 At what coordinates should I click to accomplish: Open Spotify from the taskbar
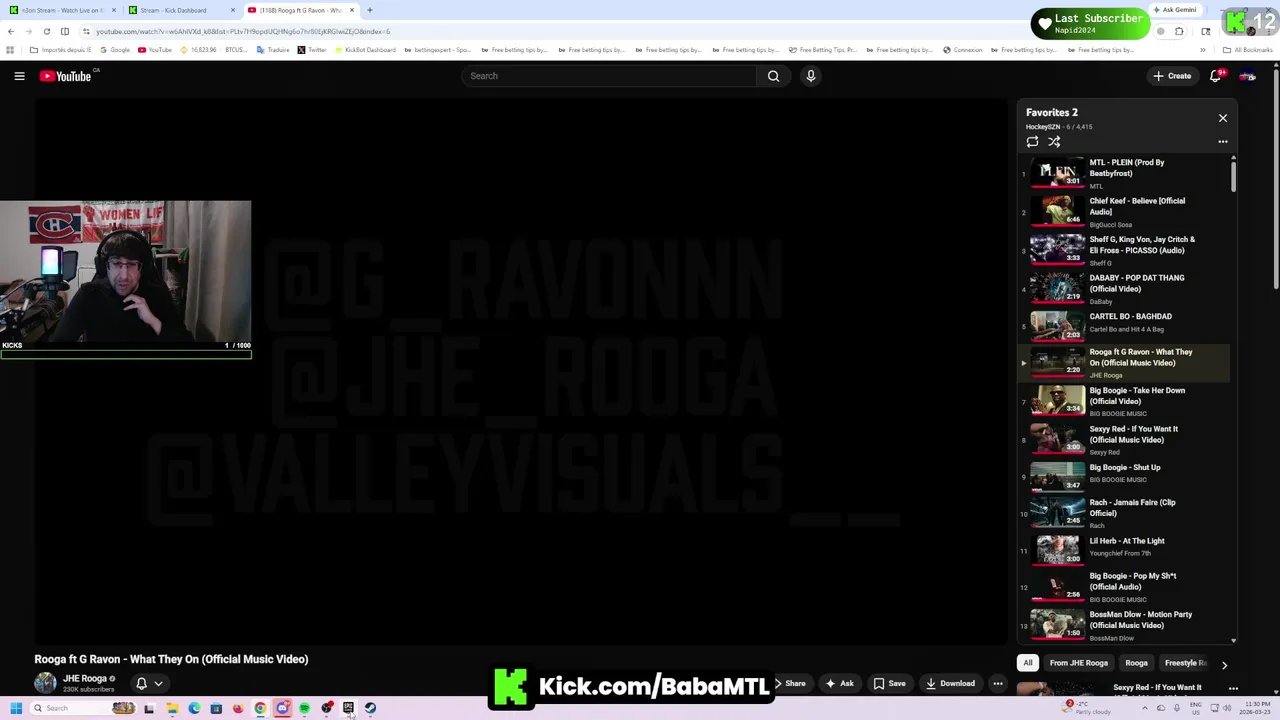304,708
